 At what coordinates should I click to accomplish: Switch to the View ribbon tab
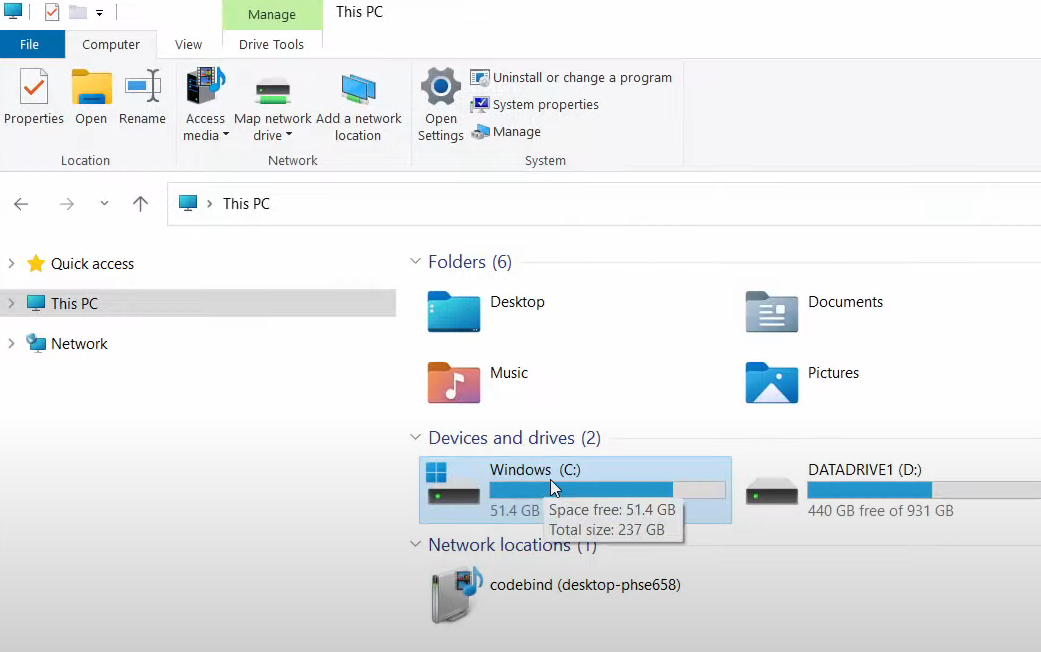(188, 44)
